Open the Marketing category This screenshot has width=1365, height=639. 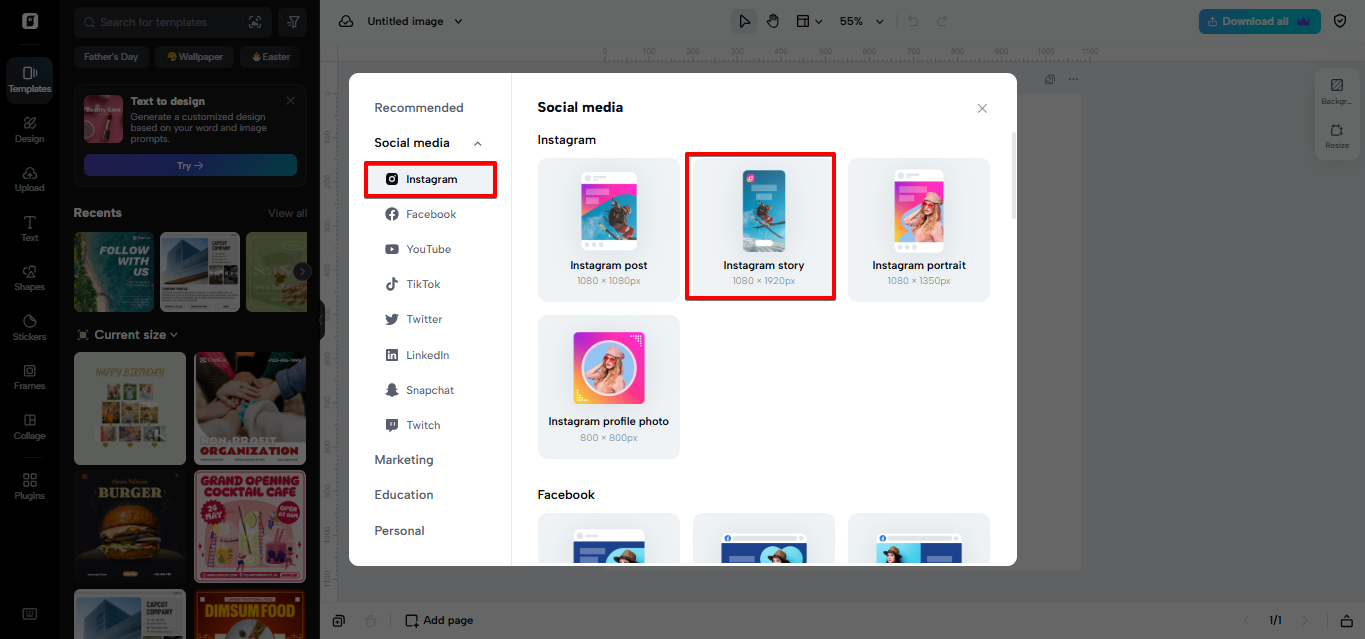pyautogui.click(x=404, y=460)
